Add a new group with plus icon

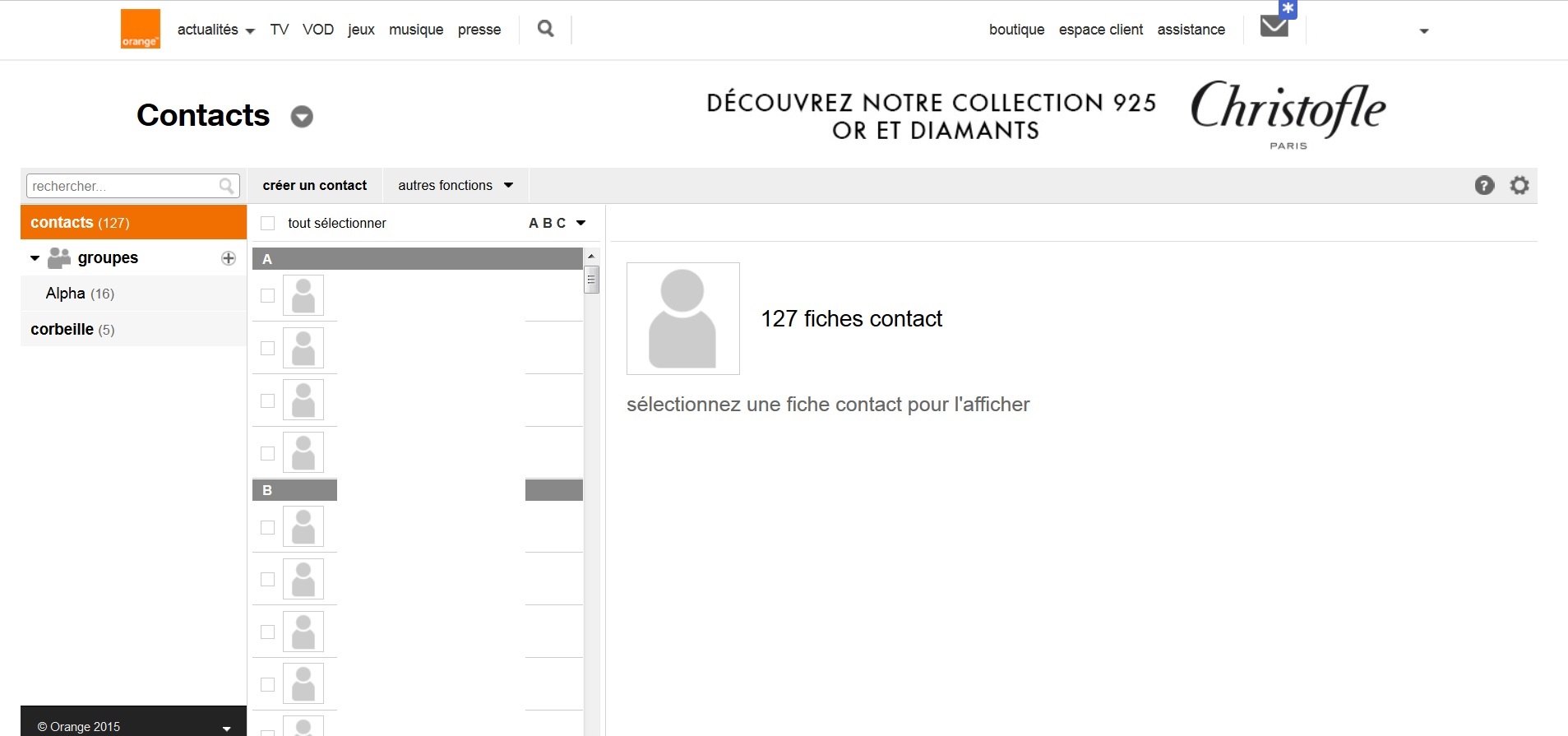coord(229,258)
